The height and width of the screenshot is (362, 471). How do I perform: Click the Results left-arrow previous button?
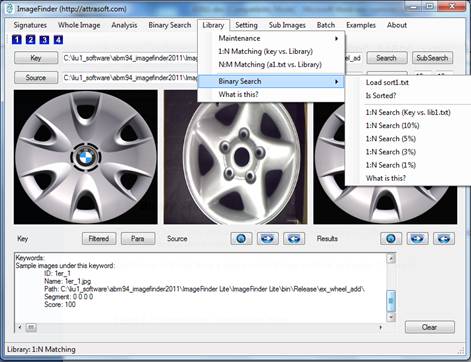[444, 239]
